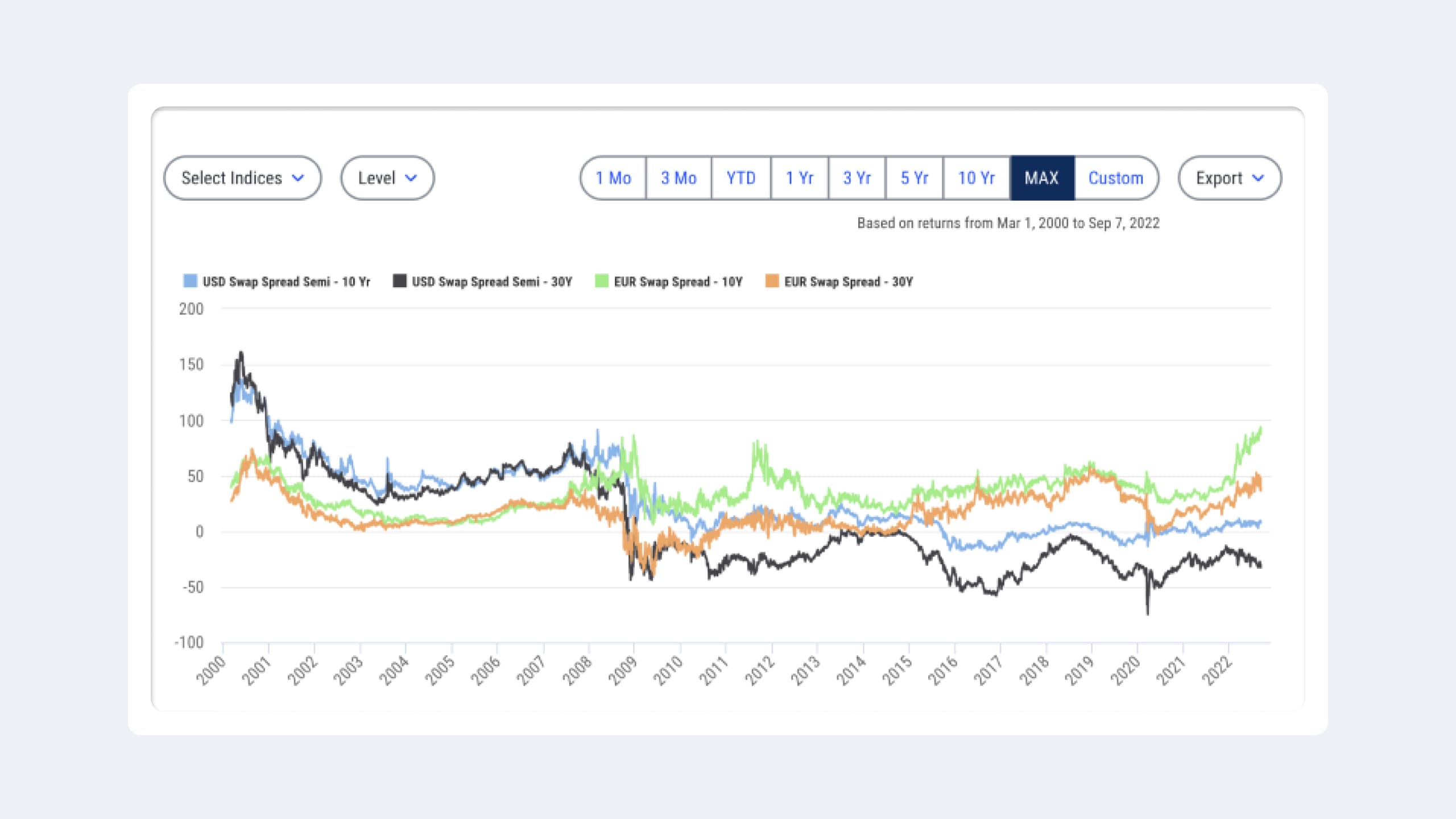Click the Export chevron icon
This screenshot has height=819, width=1456.
click(x=1258, y=178)
